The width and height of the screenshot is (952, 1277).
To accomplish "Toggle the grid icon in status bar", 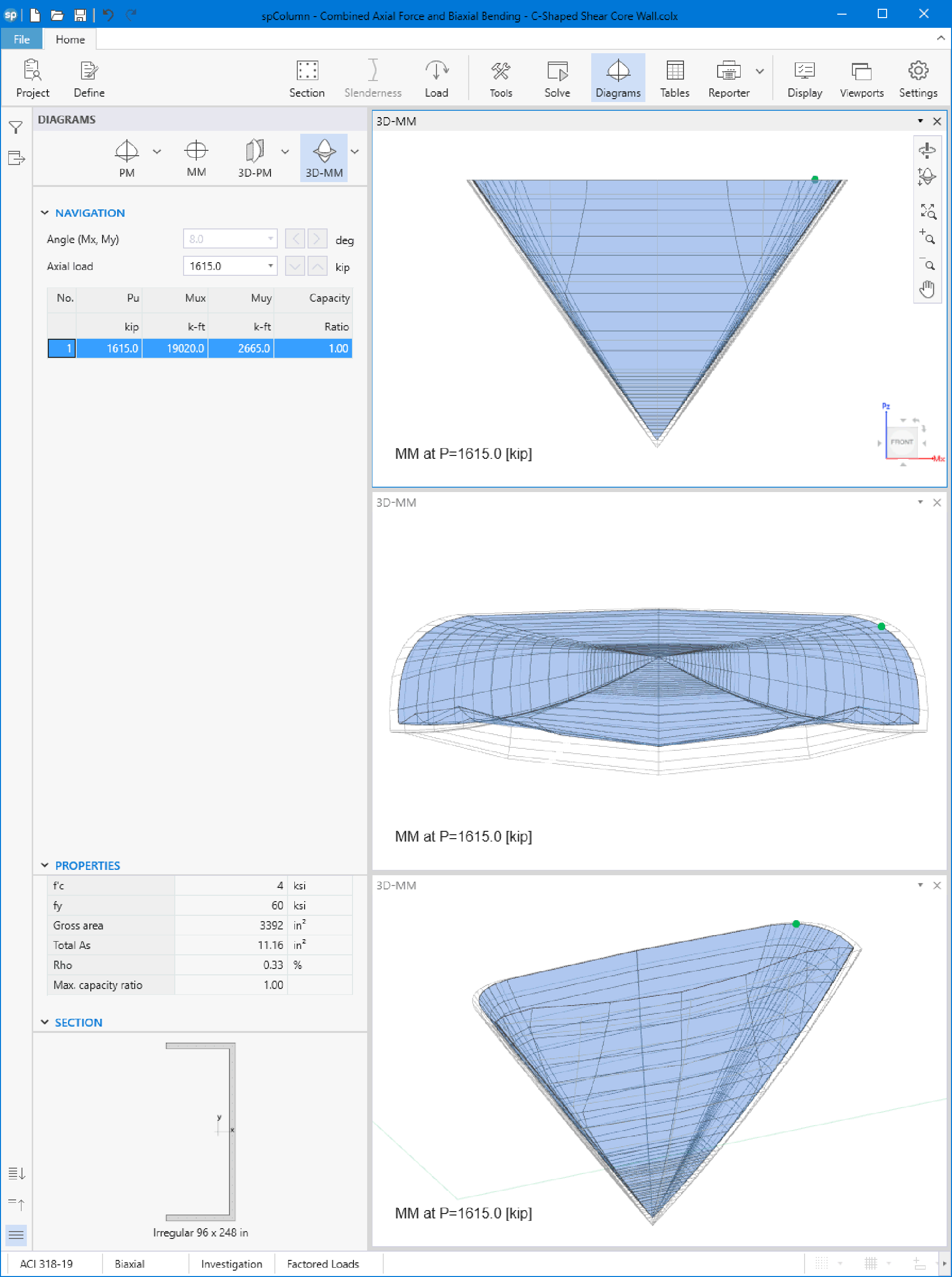I will [x=870, y=1264].
